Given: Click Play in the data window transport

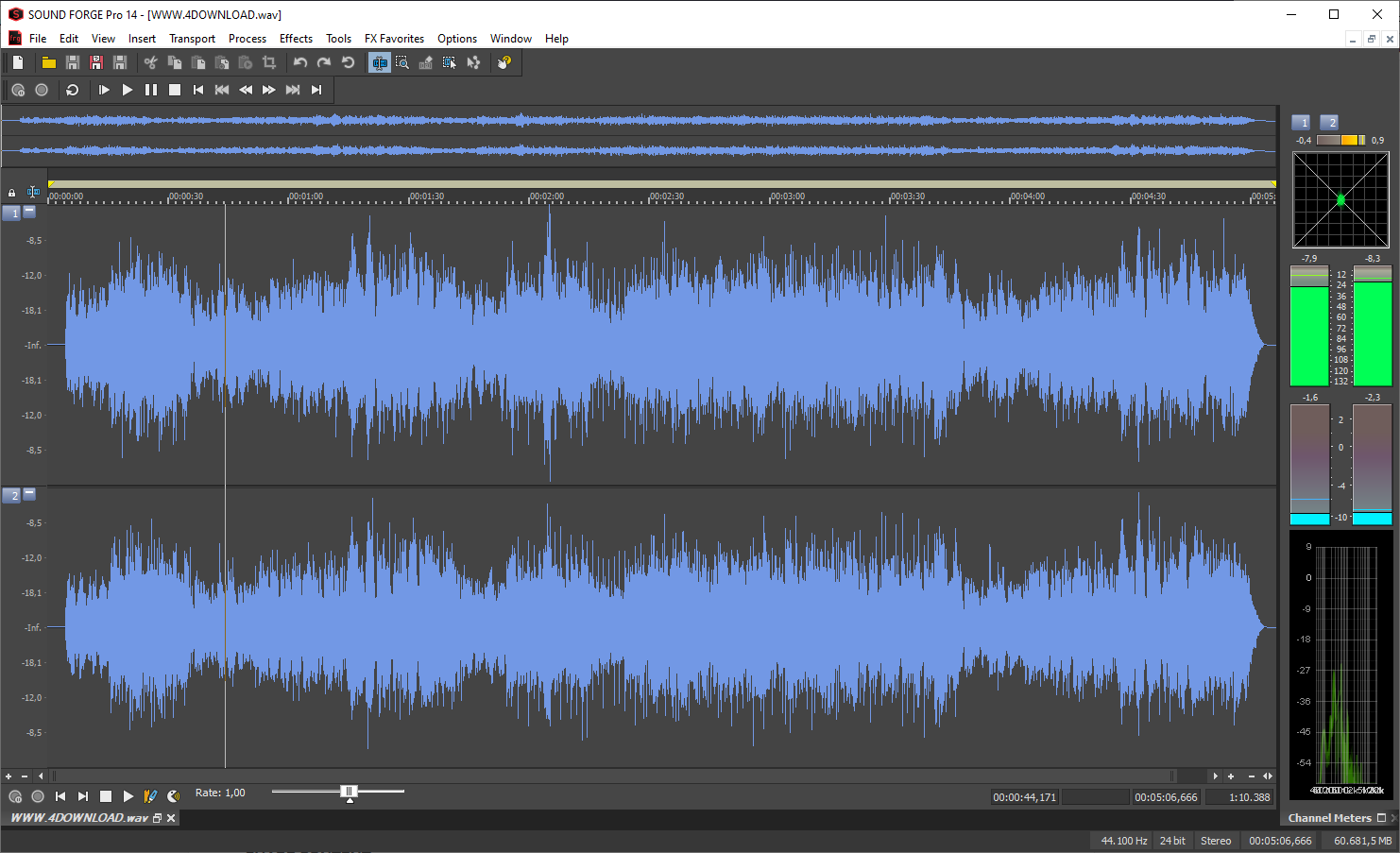Looking at the screenshot, I should 128,796.
